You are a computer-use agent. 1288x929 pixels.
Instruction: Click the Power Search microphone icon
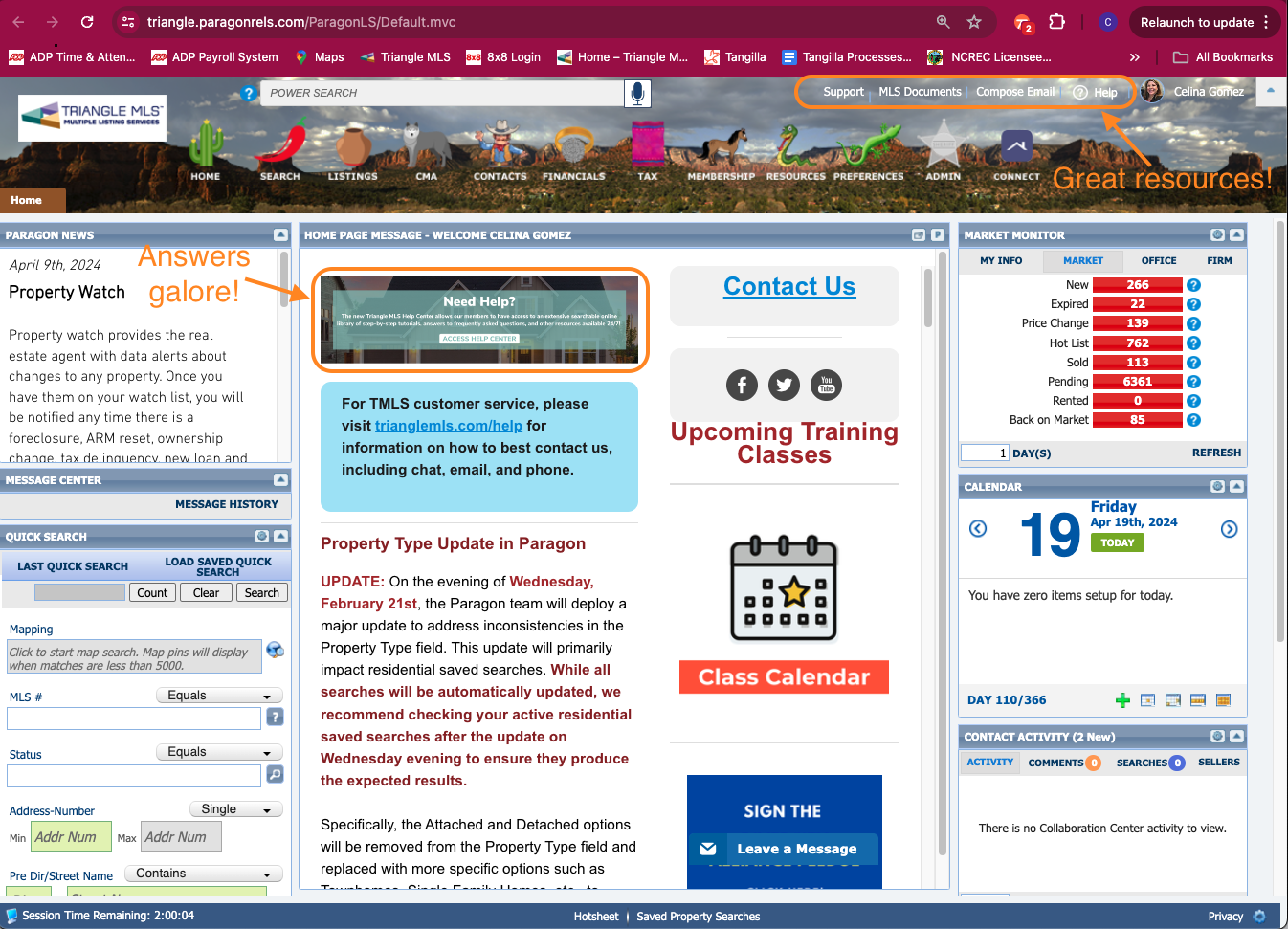(637, 93)
